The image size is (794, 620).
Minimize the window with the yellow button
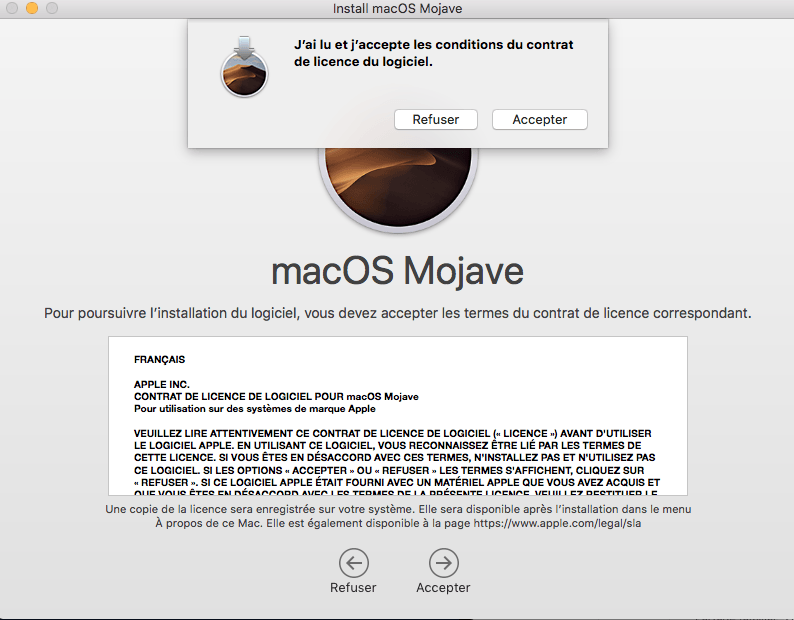pyautogui.click(x=31, y=9)
